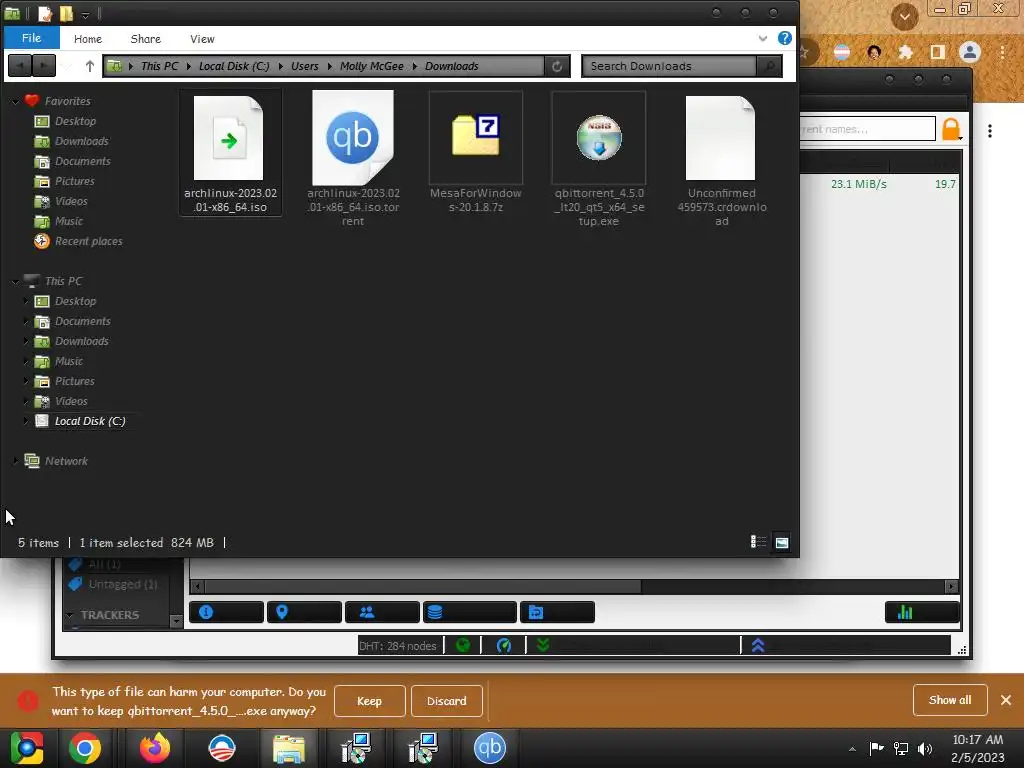Image resolution: width=1024 pixels, height=768 pixels.
Task: Select Local Disk (C:) breadcrumb
Action: click(234, 66)
